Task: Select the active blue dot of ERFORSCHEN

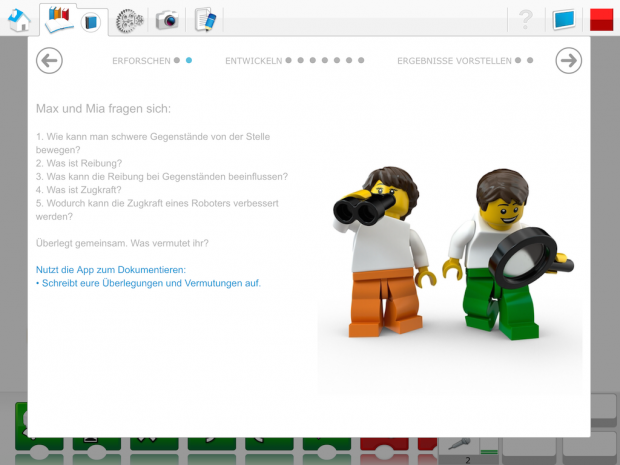Action: (x=189, y=60)
